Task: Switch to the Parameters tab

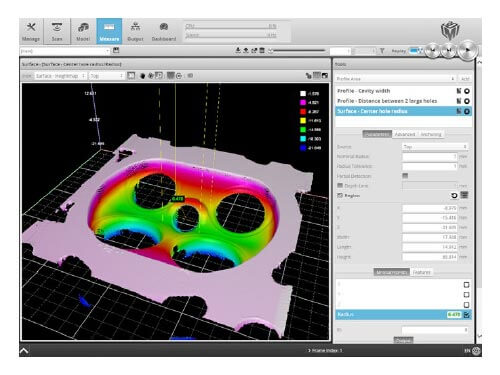Action: click(x=377, y=134)
